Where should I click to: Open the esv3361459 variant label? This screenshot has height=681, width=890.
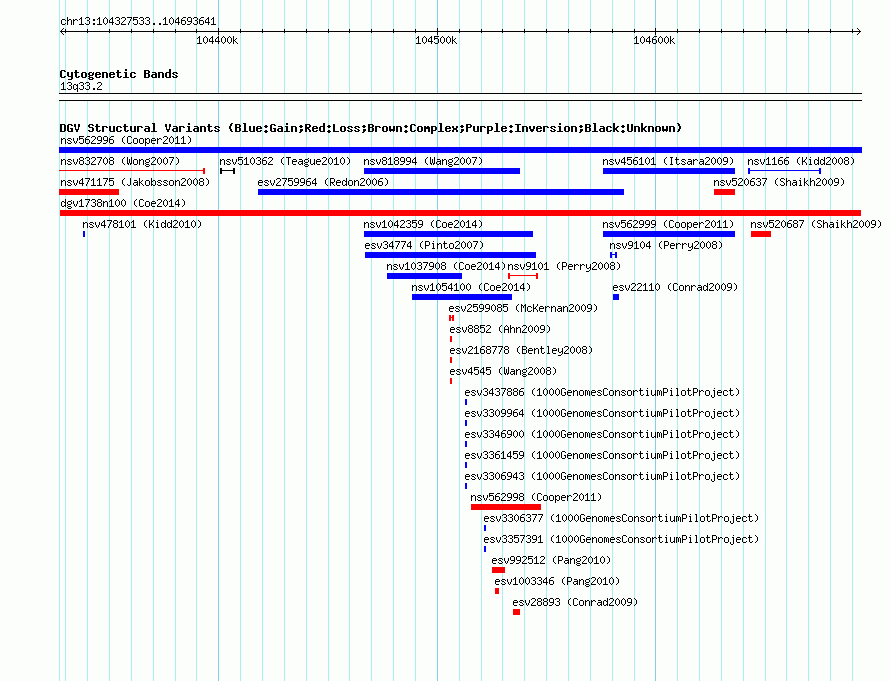[602, 455]
